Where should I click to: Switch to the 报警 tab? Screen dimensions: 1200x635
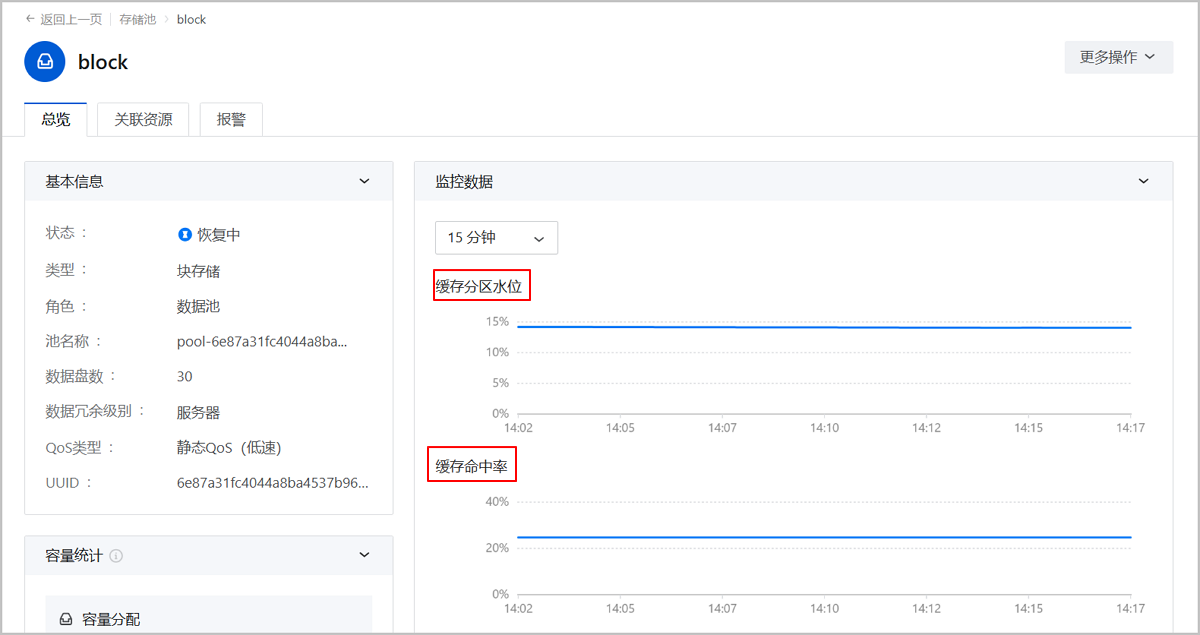(x=231, y=119)
